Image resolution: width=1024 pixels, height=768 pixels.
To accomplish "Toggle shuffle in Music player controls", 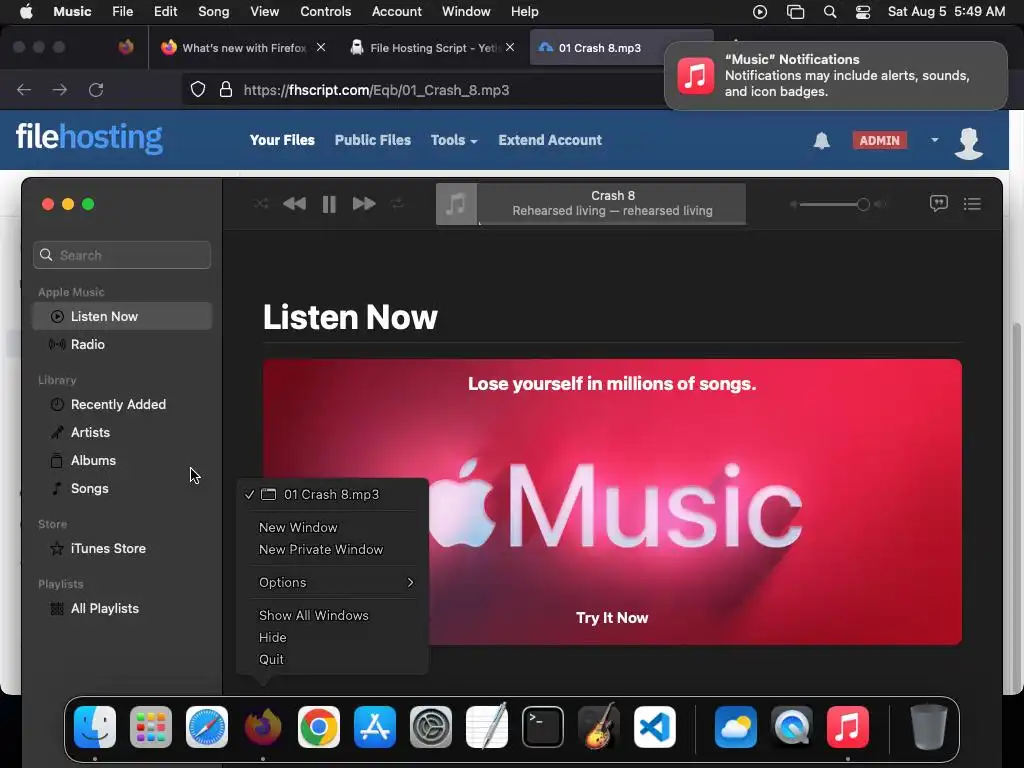I will [261, 204].
